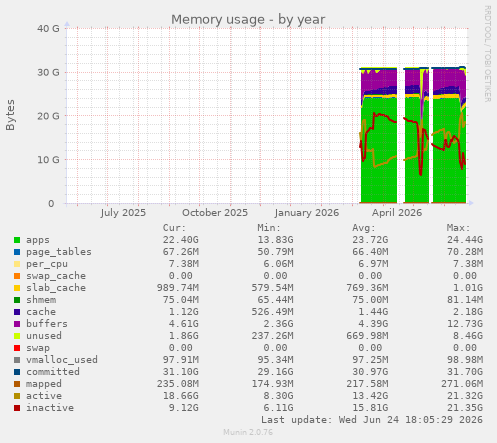
Task: Click the slab_cache min value 579.54M
Action: [x=272, y=288]
